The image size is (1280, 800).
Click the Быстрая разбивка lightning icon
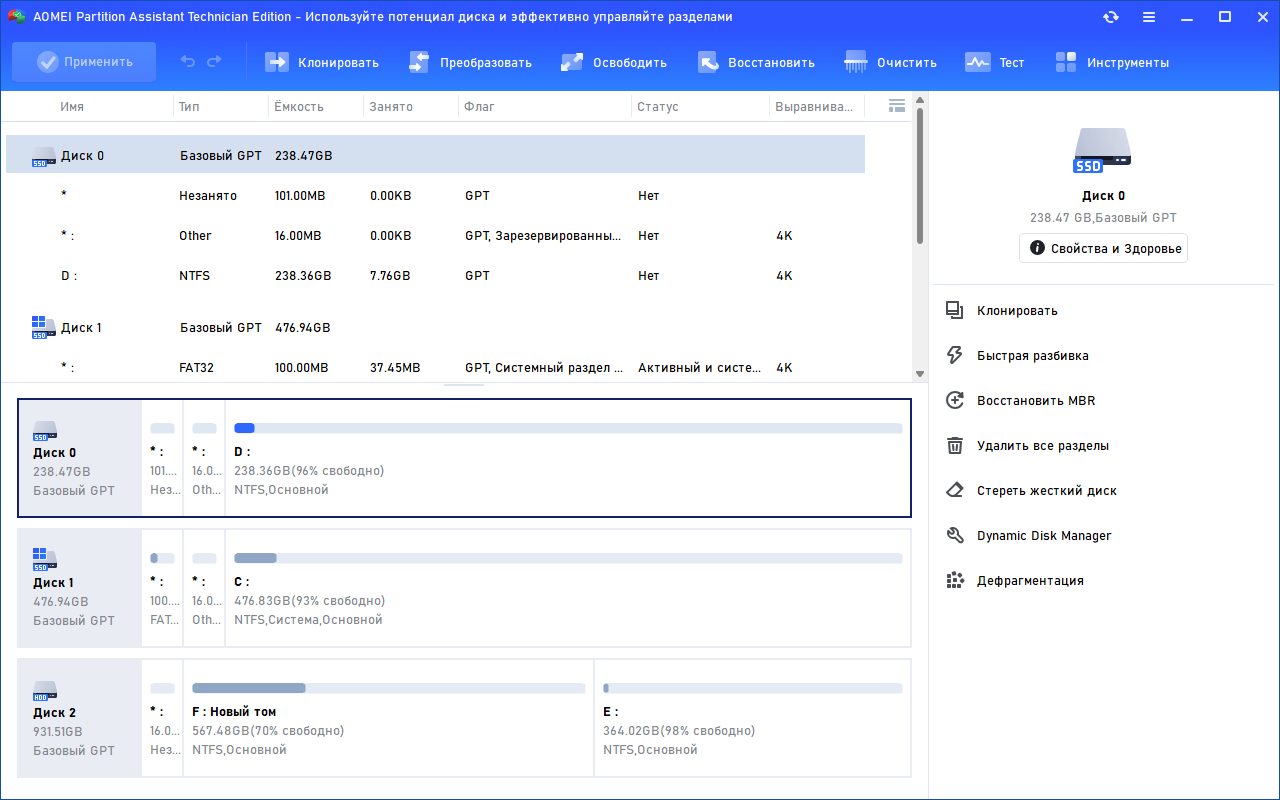click(954, 356)
